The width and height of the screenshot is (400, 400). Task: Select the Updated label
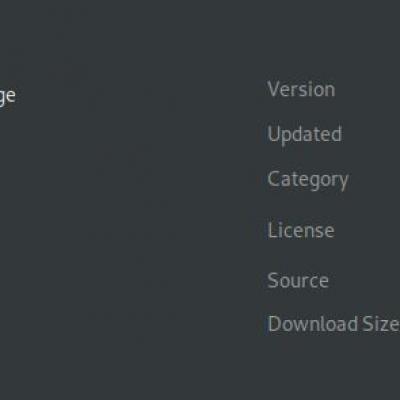(x=305, y=135)
